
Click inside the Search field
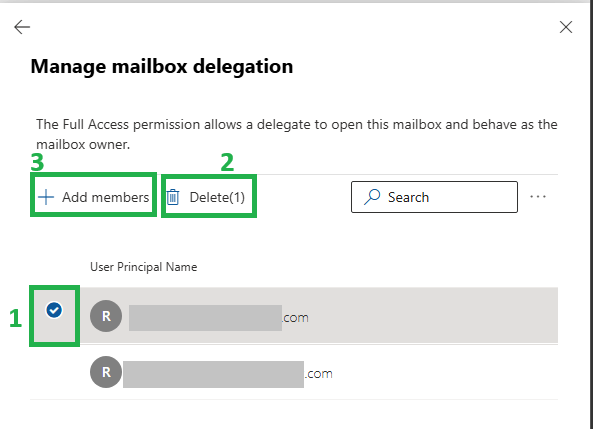click(434, 197)
